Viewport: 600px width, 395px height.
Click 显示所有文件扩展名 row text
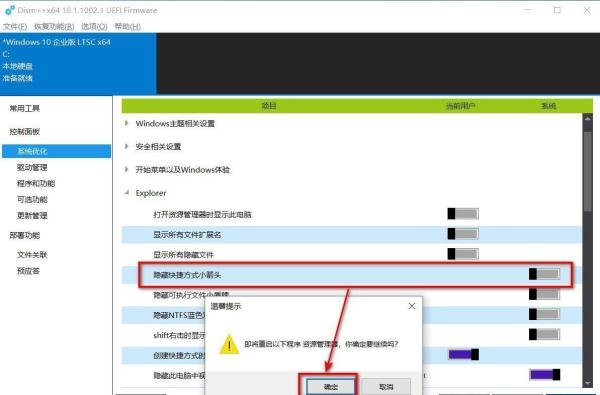(187, 235)
